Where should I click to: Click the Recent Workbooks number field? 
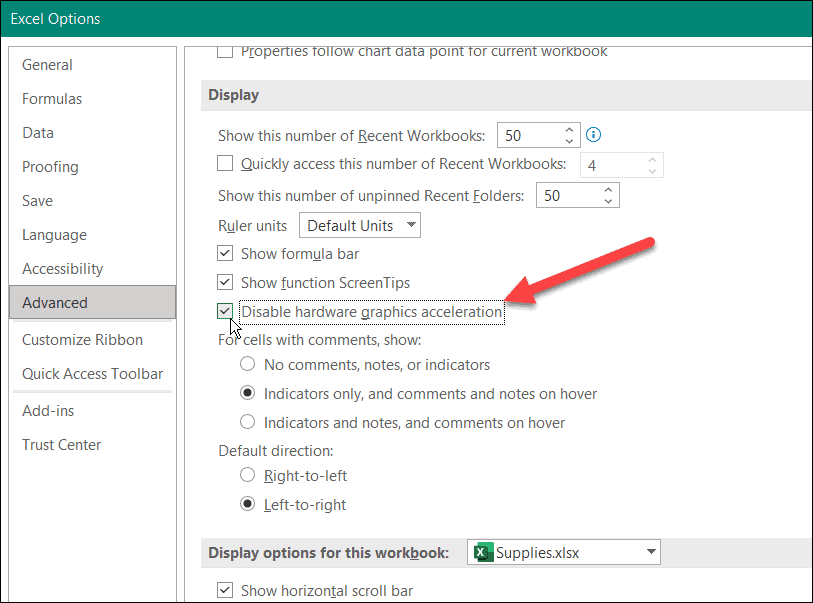[x=527, y=135]
